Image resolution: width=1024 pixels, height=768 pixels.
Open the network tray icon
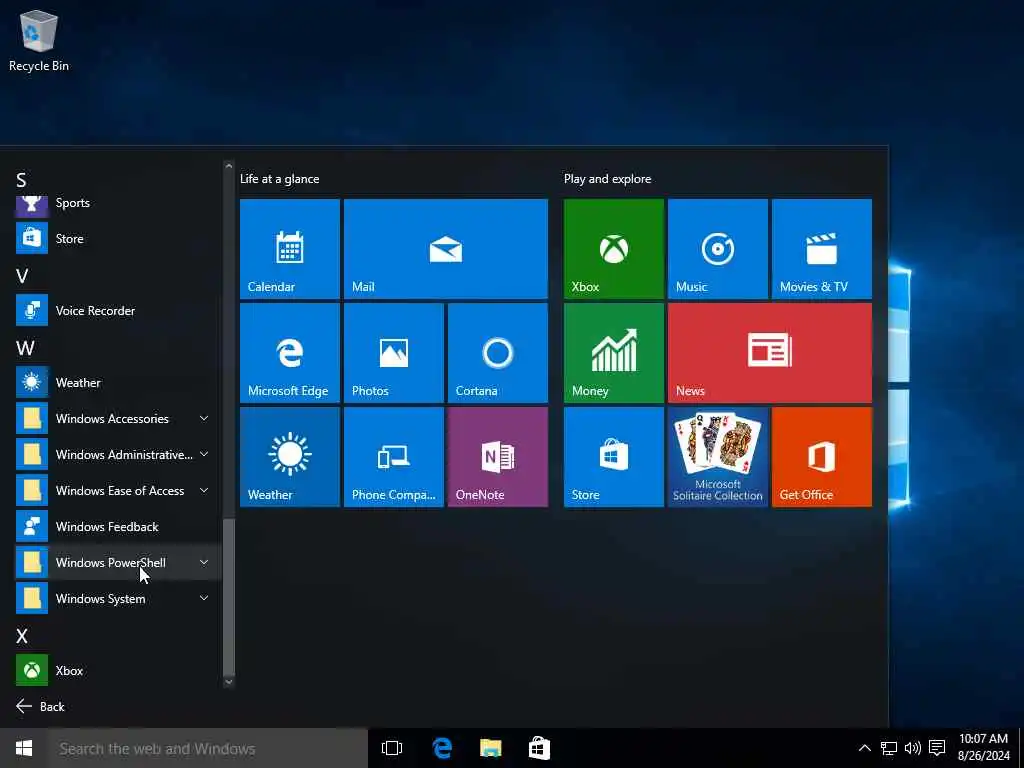tap(888, 748)
